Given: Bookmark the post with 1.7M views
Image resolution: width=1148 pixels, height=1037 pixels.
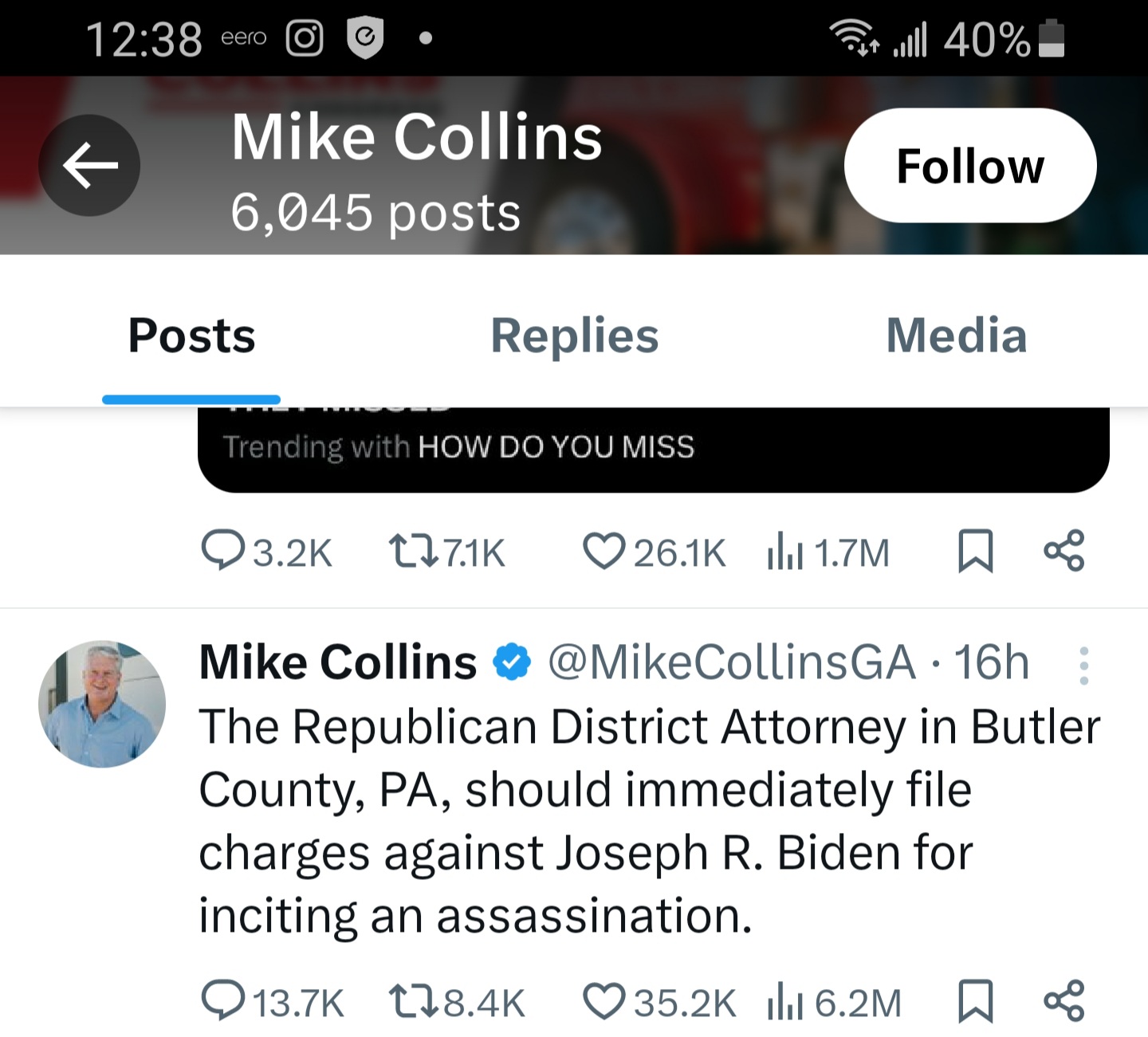Looking at the screenshot, I should click(974, 551).
